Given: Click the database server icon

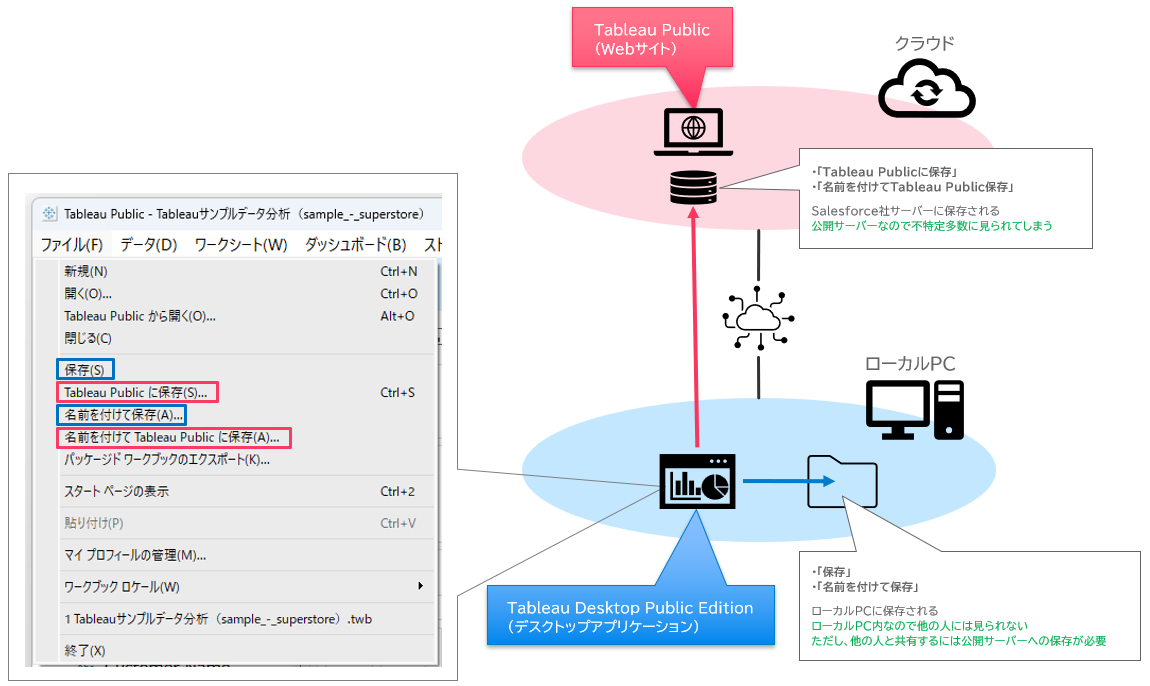Looking at the screenshot, I should click(x=693, y=187).
